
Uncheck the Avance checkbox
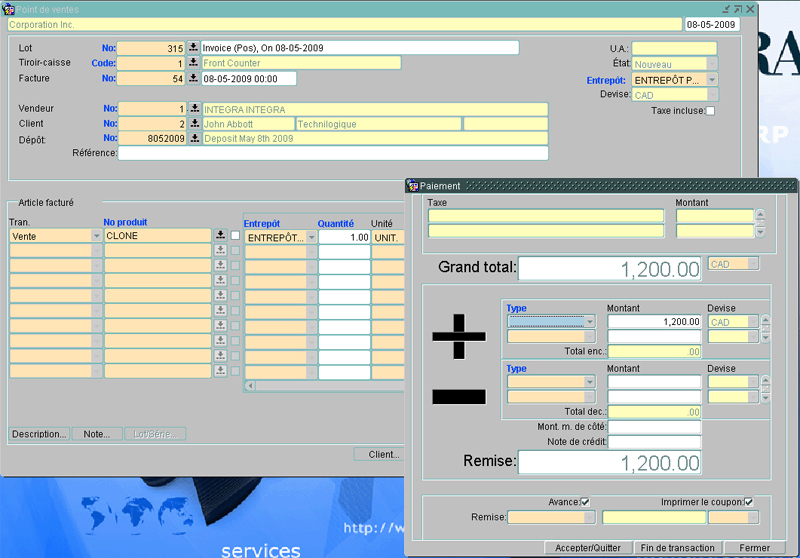(585, 502)
